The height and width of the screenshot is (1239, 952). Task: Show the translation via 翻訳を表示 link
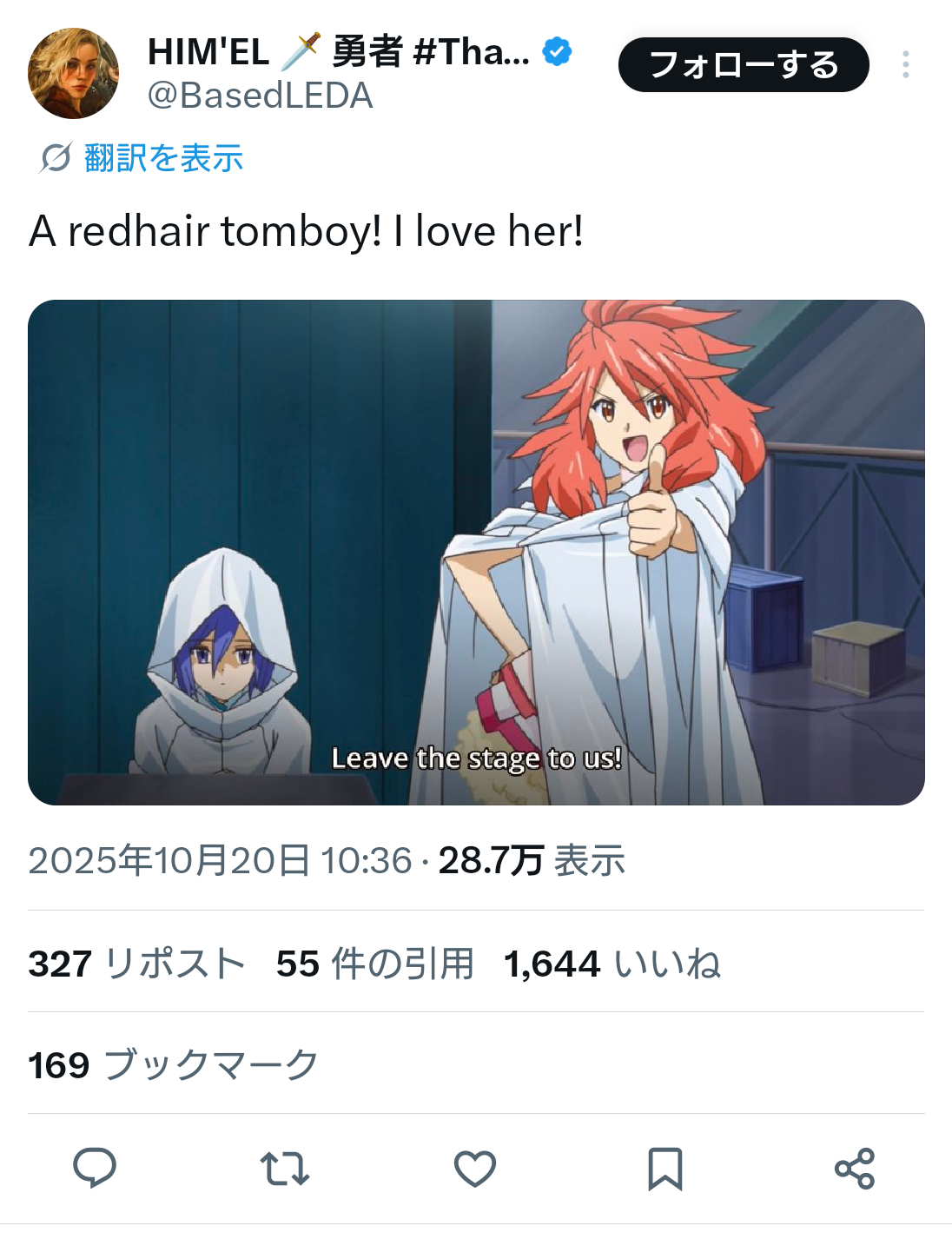pyautogui.click(x=163, y=158)
